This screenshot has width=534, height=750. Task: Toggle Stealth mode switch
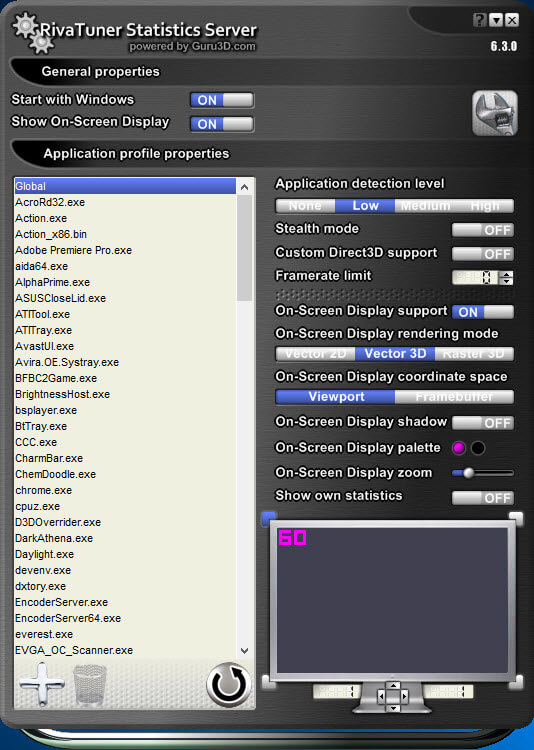[x=483, y=230]
